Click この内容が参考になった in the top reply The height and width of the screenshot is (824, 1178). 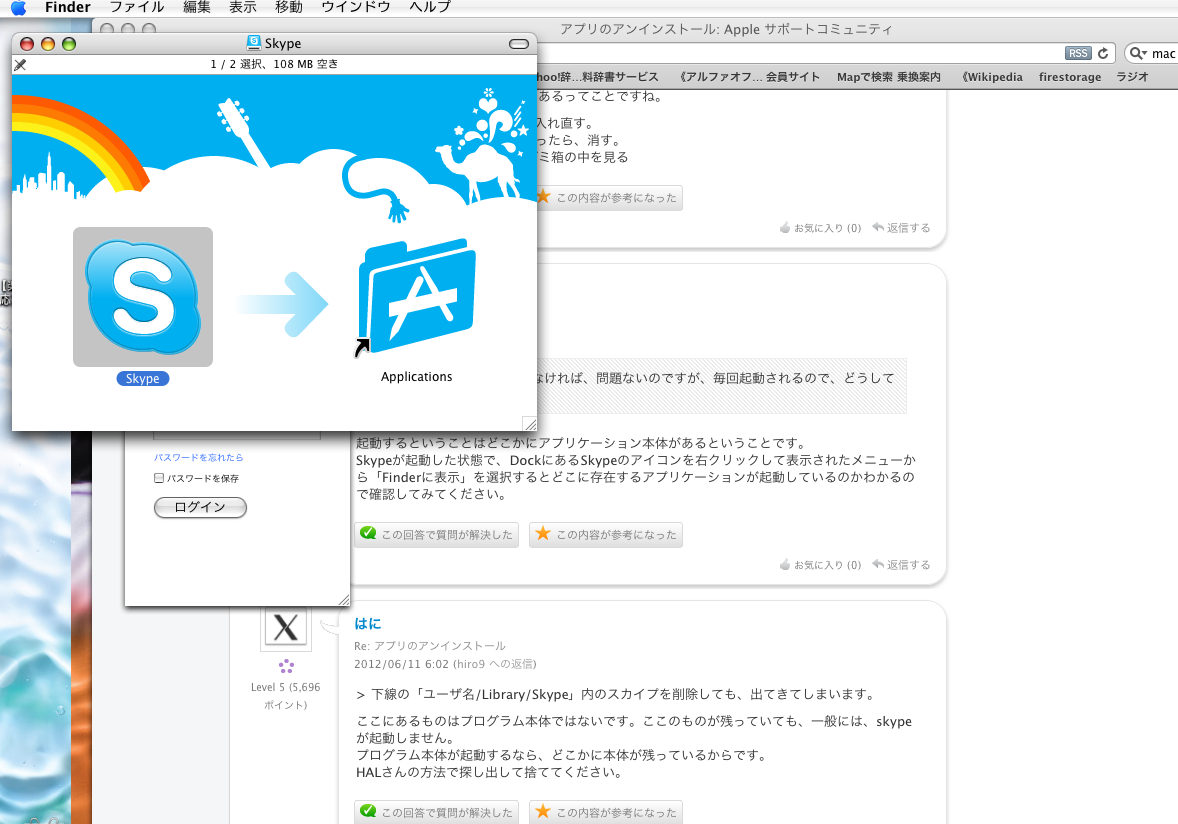tap(609, 198)
